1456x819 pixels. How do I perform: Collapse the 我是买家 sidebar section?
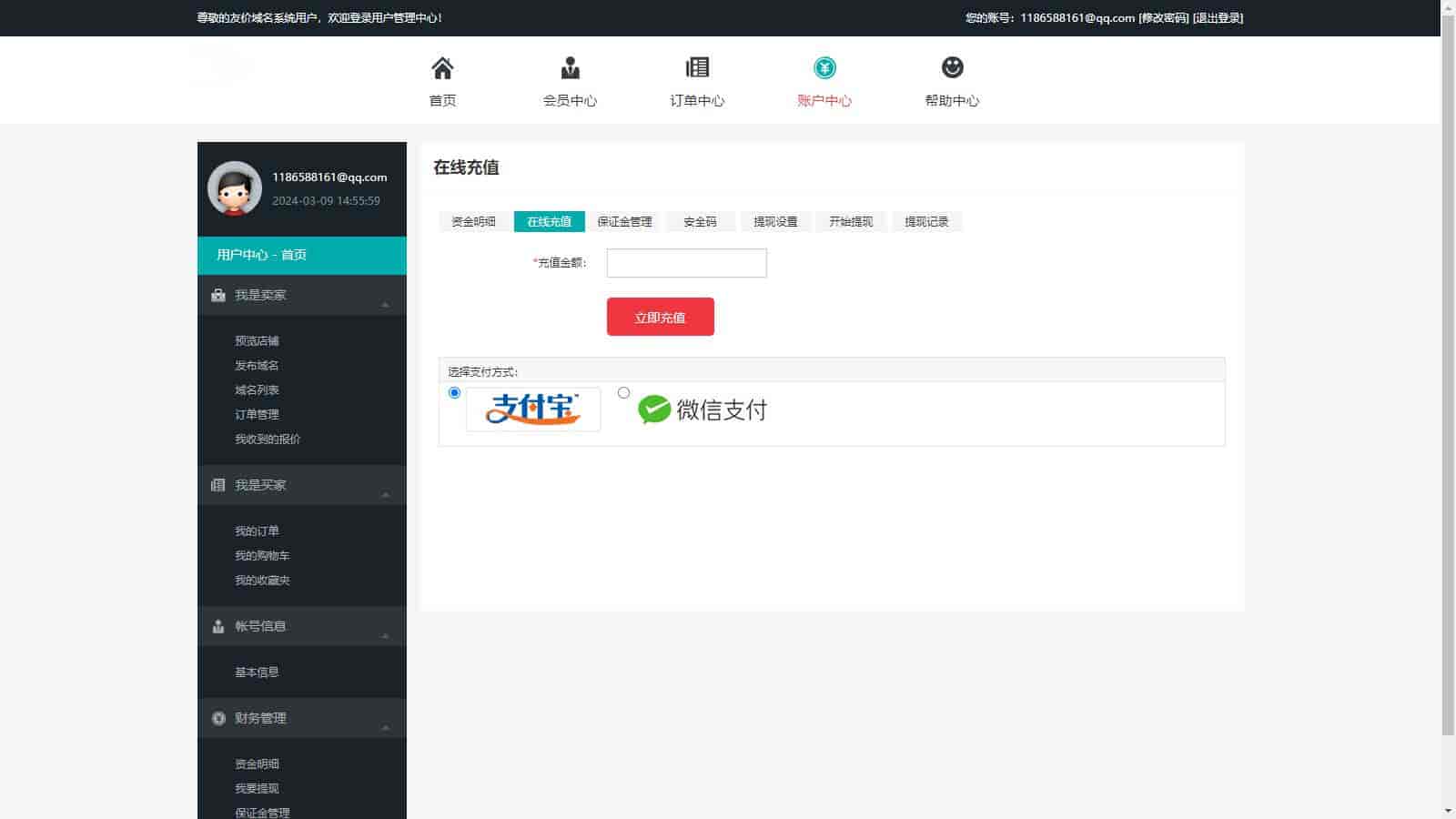pos(385,494)
